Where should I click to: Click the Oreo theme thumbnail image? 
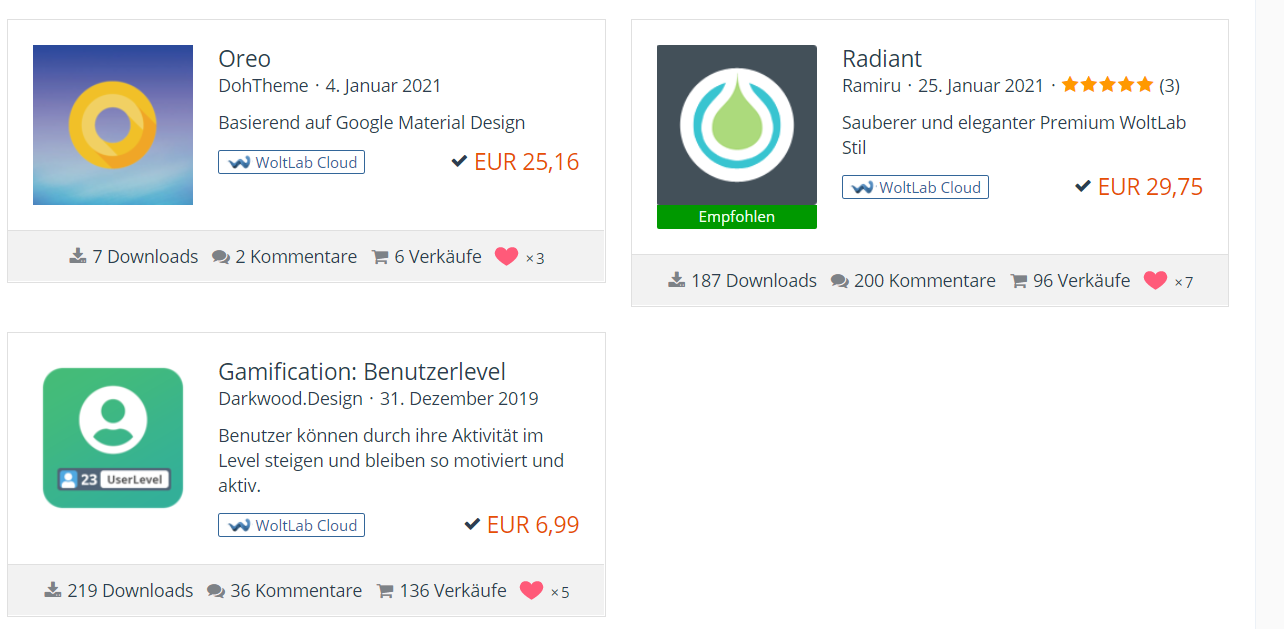point(113,125)
